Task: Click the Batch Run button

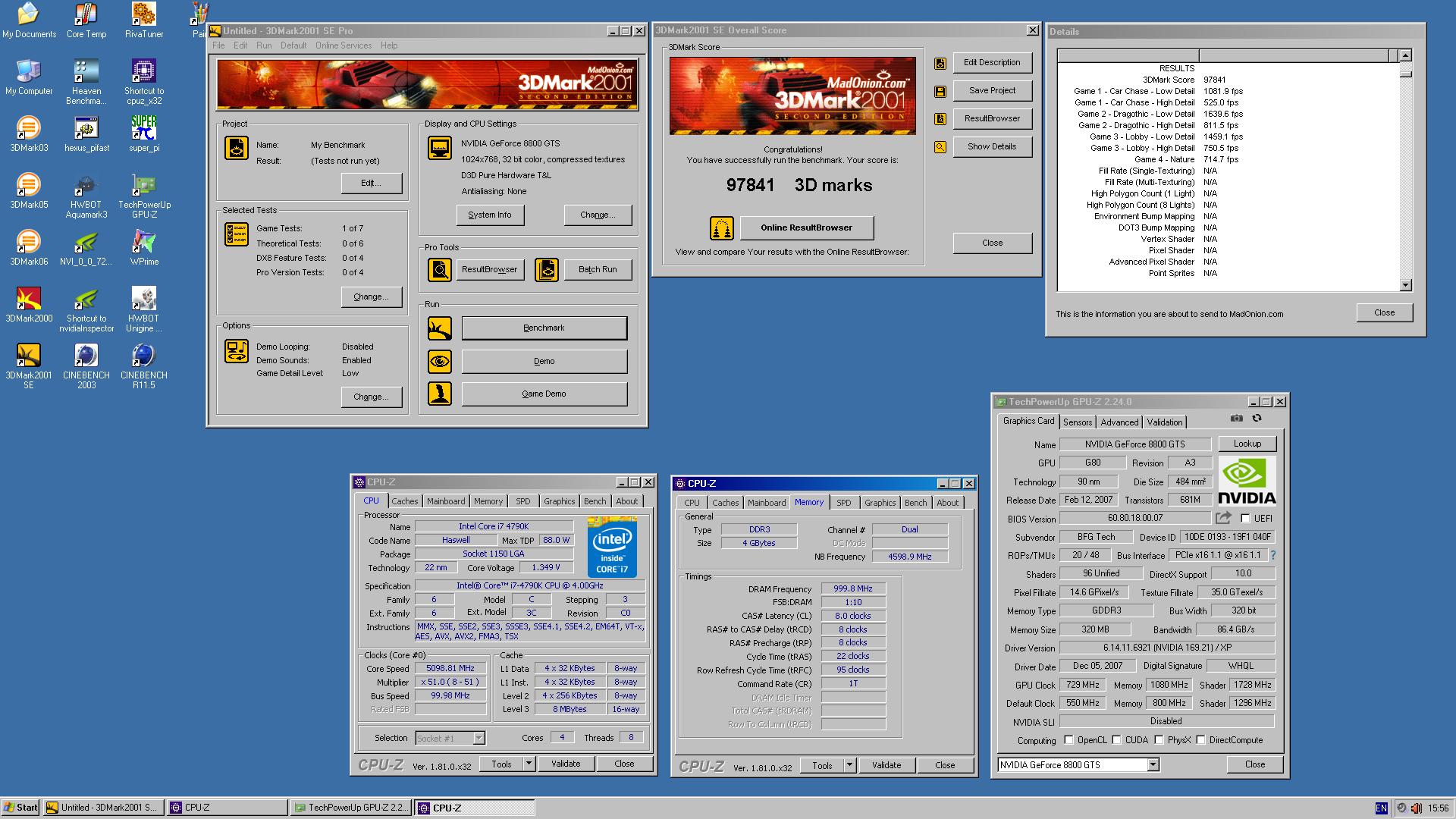Action: [x=598, y=269]
